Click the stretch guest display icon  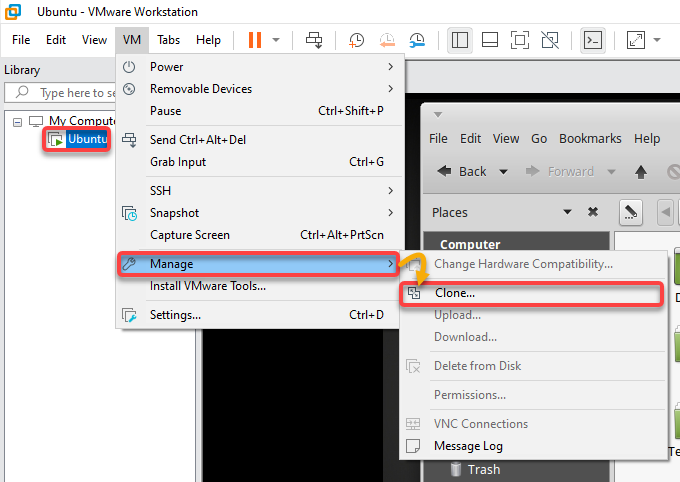tap(636, 40)
